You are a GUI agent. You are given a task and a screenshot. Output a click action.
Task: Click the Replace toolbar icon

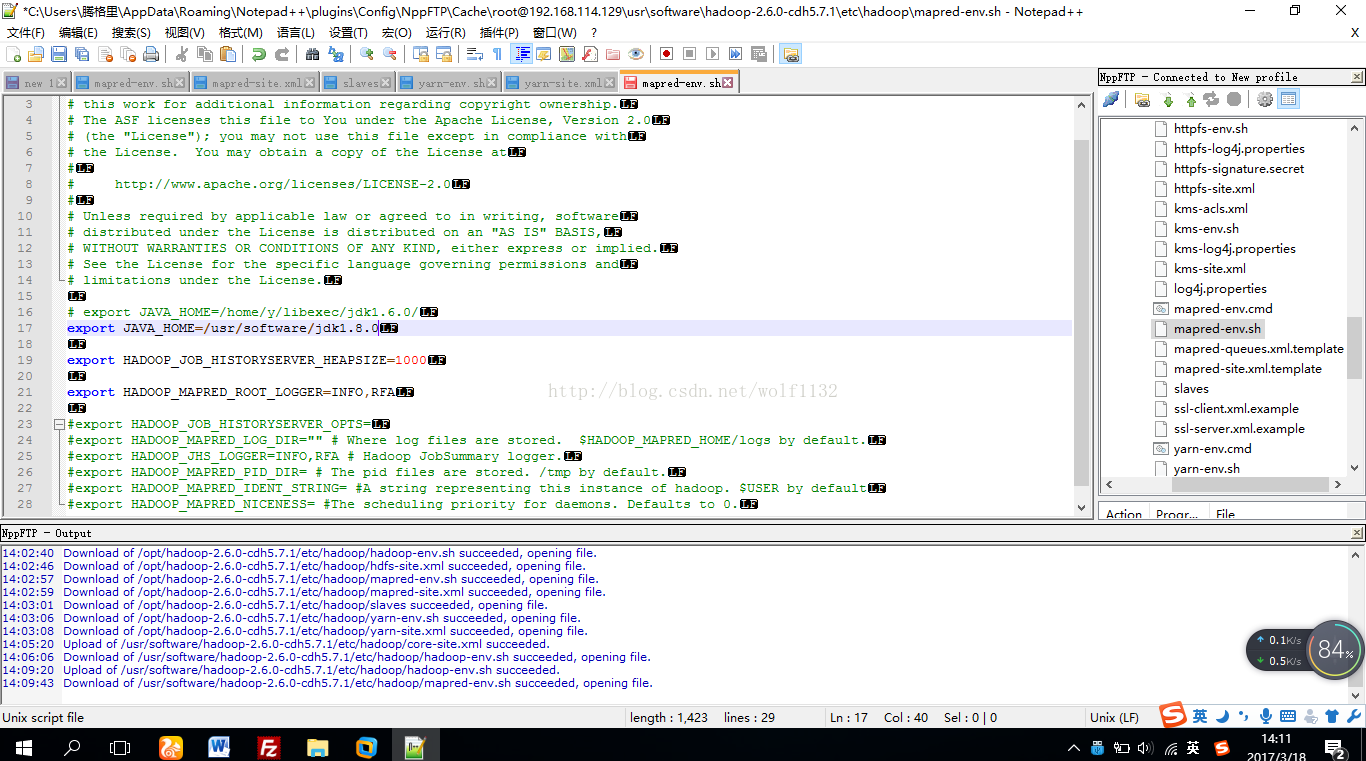336,54
